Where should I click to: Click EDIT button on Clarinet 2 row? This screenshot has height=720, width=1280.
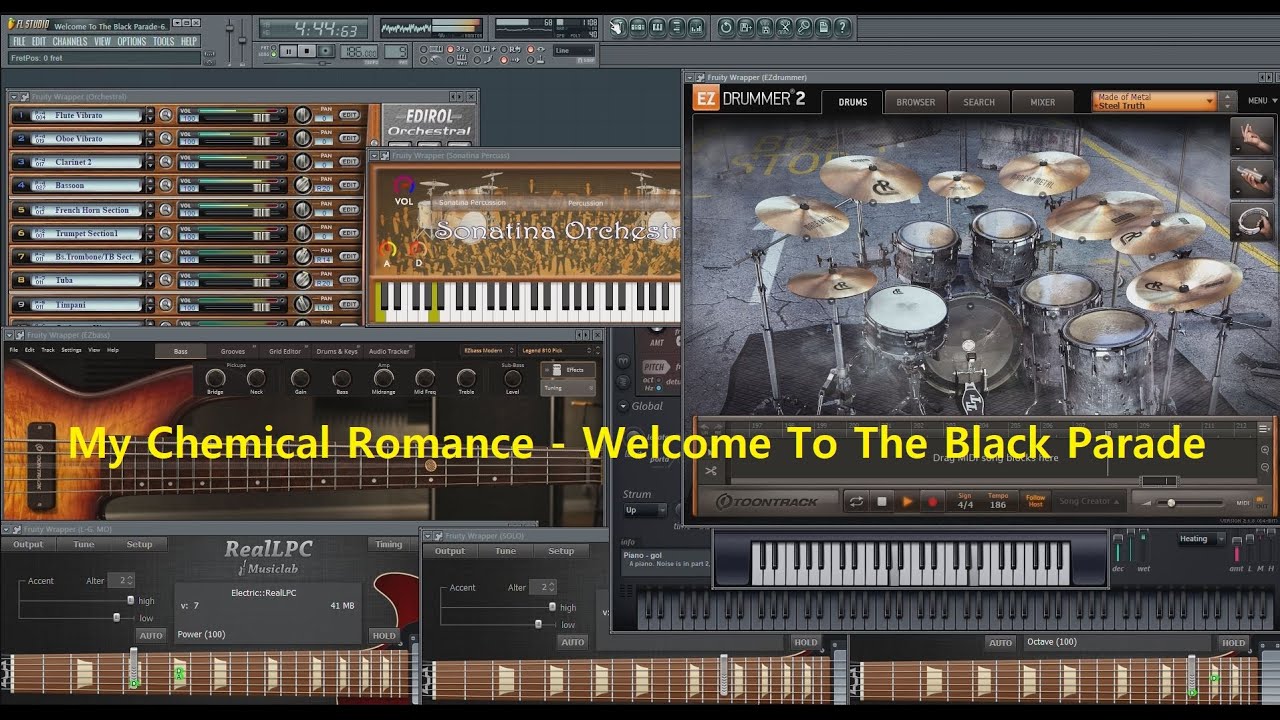pos(349,162)
